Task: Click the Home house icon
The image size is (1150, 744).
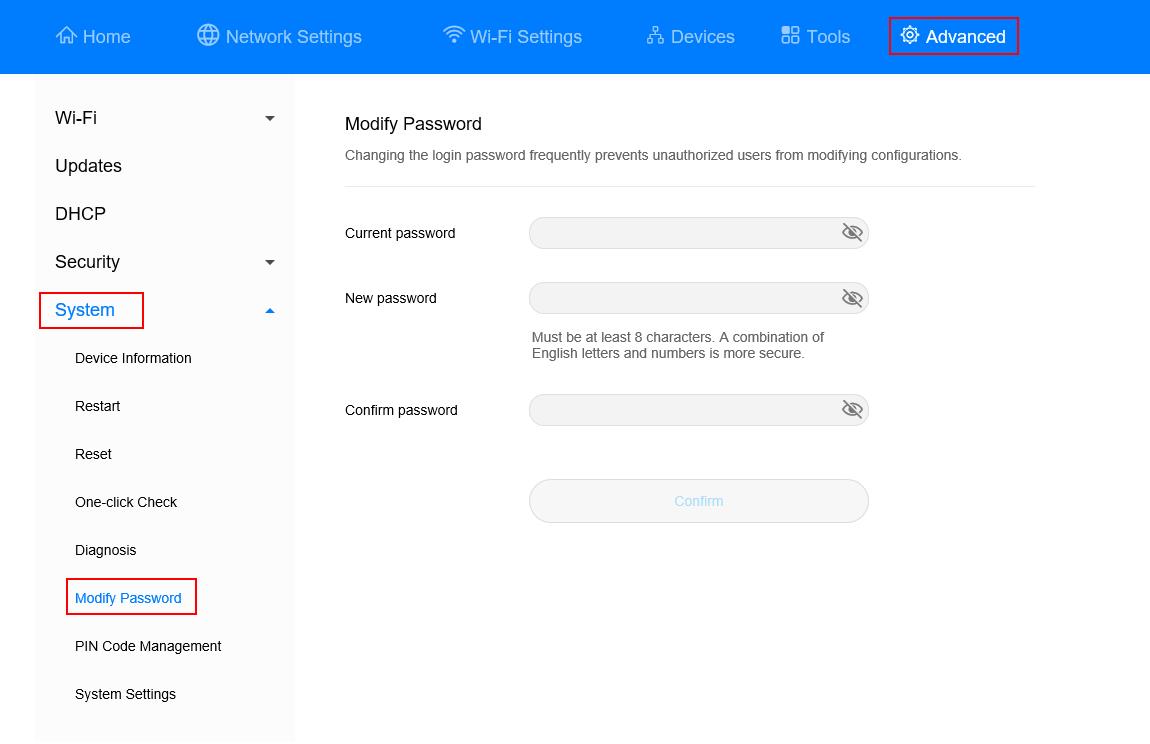Action: (66, 36)
